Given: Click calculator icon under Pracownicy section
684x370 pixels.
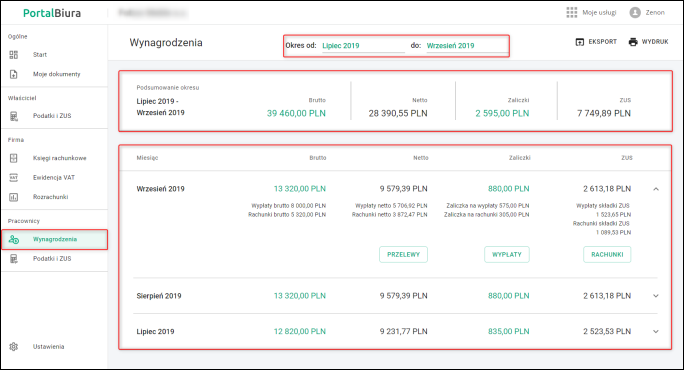Looking at the screenshot, I should [14, 259].
